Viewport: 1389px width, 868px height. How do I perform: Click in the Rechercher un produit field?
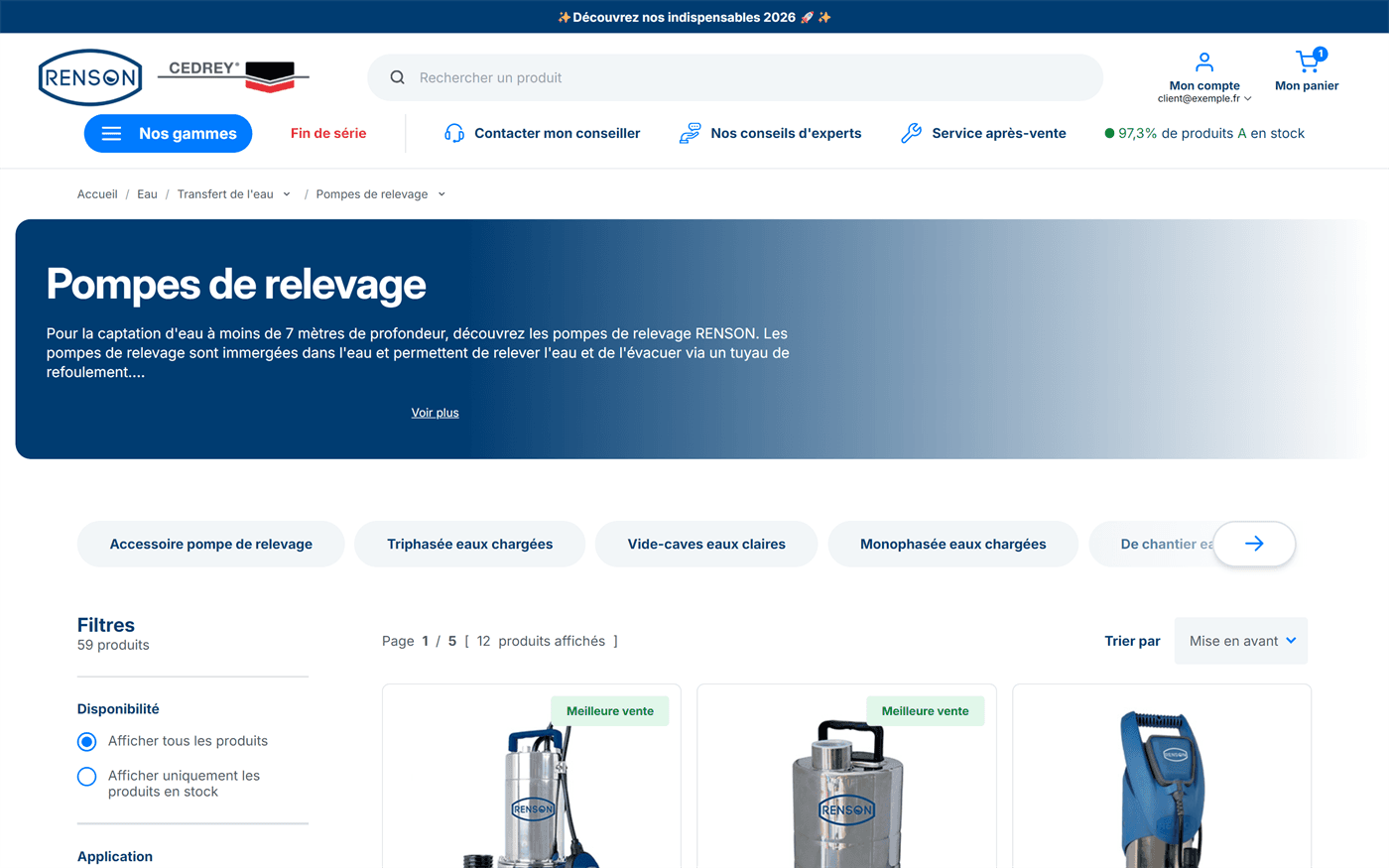coord(735,77)
